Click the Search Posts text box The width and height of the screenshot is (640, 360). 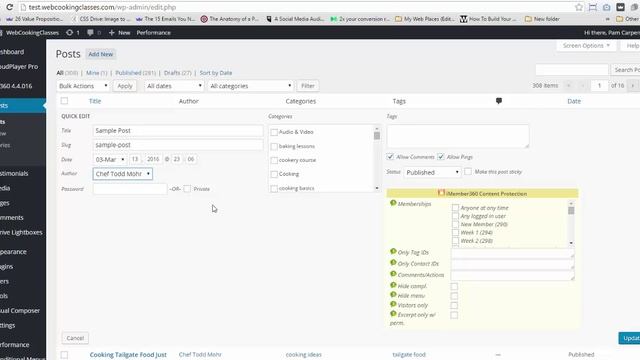click(x=571, y=70)
